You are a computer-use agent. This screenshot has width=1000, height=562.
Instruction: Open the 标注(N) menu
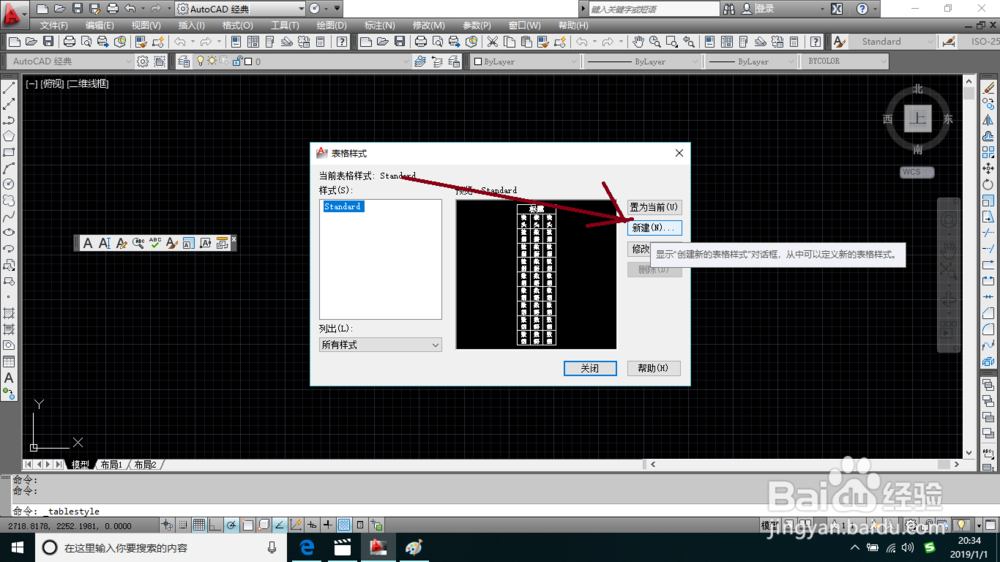[x=379, y=26]
